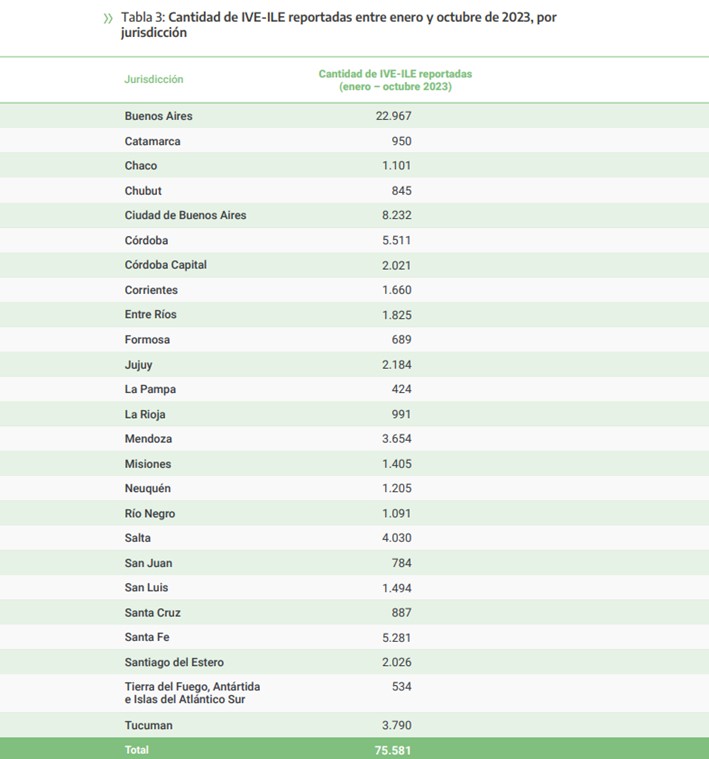Select the 'Río Negro' row label
Viewport: 709px width, 759px height.
click(x=150, y=514)
